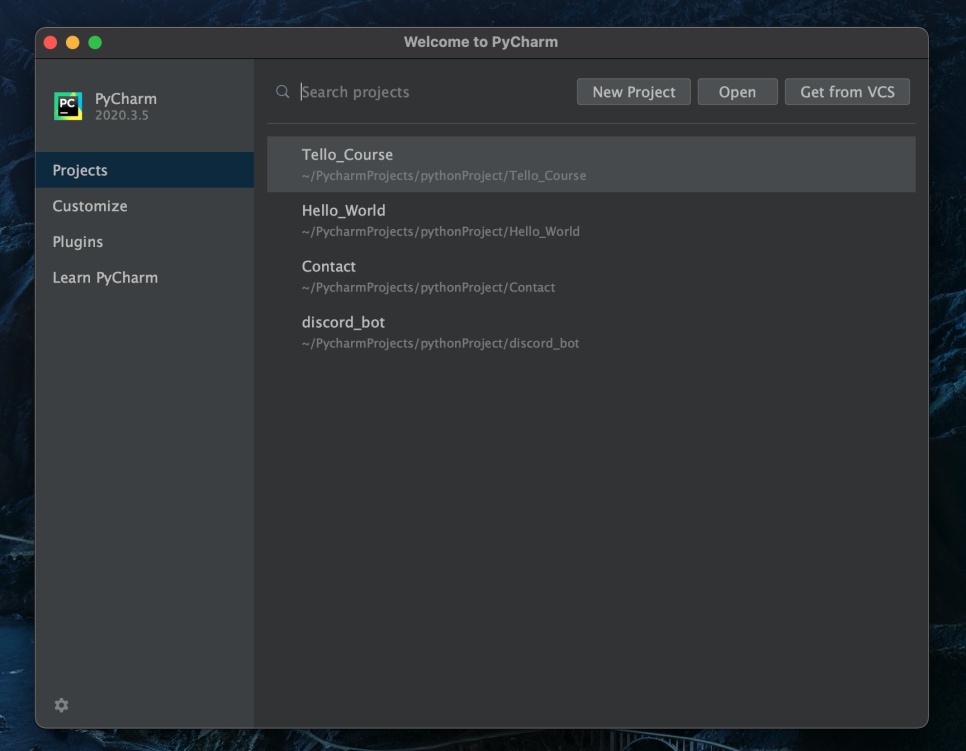Minimize the Welcome window with yellow button

point(73,43)
